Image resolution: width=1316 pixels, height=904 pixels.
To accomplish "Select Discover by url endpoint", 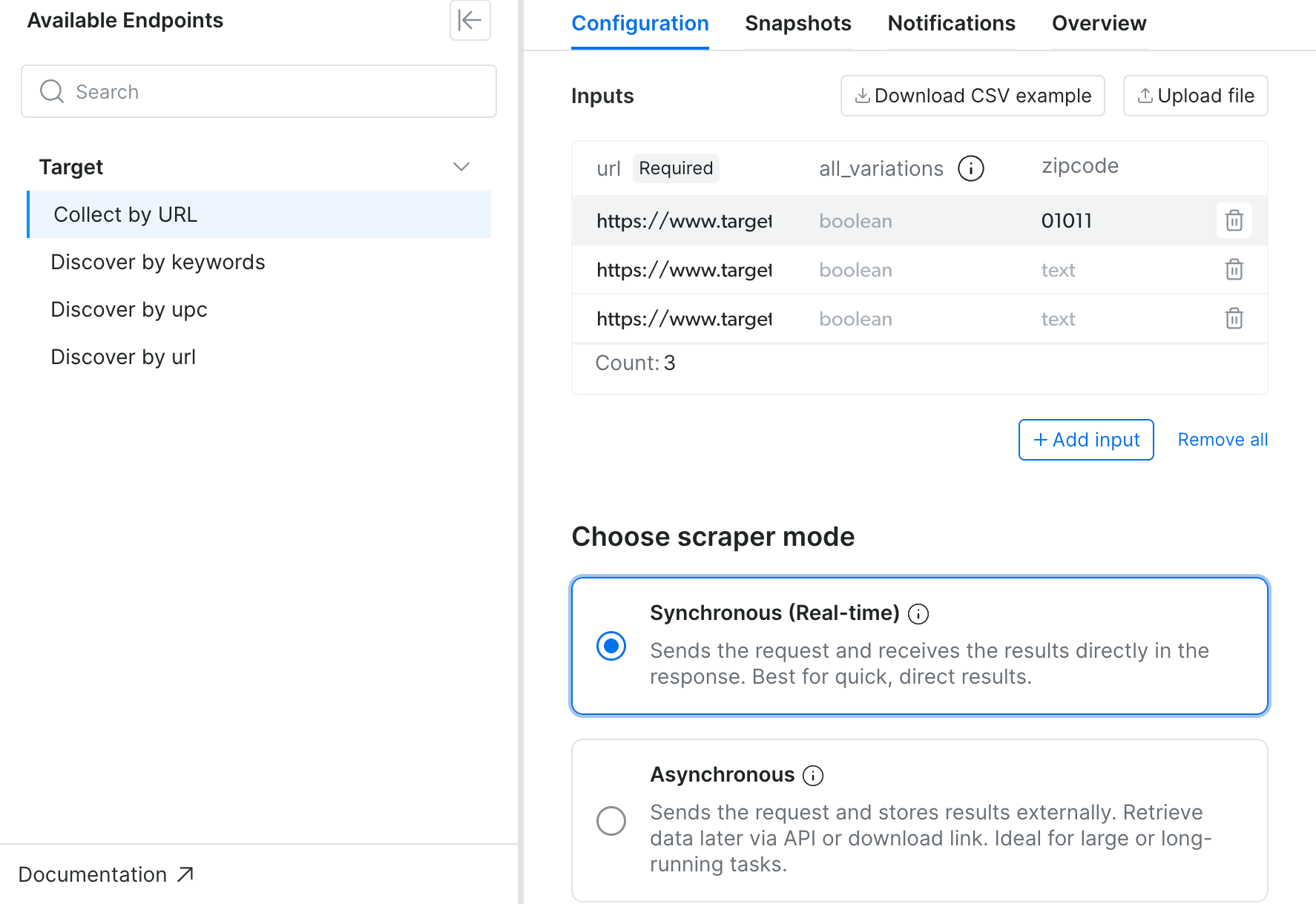I will point(123,357).
